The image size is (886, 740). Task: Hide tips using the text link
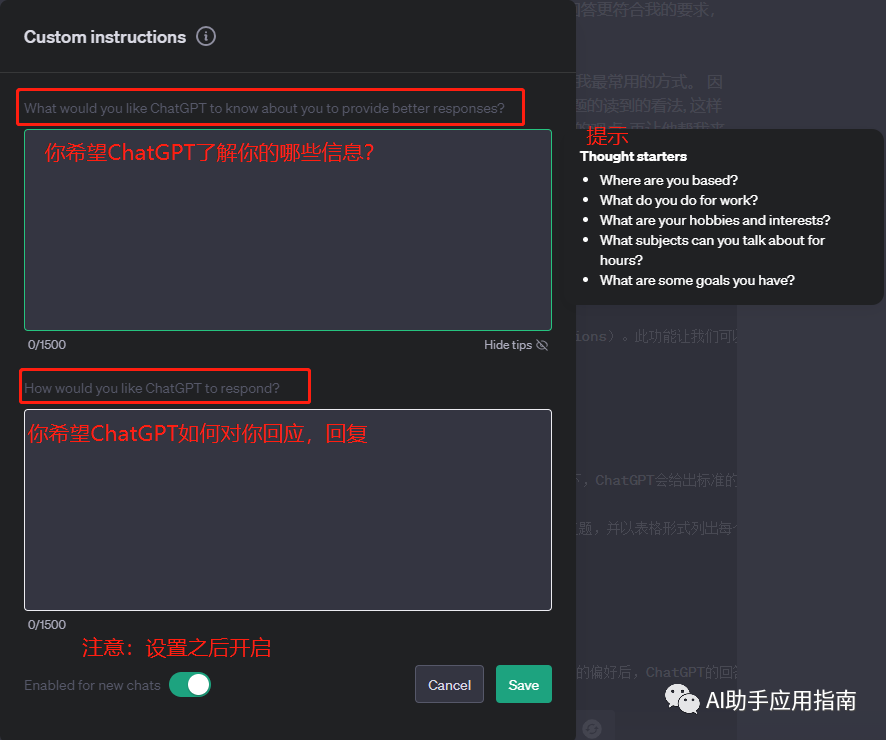pos(507,345)
